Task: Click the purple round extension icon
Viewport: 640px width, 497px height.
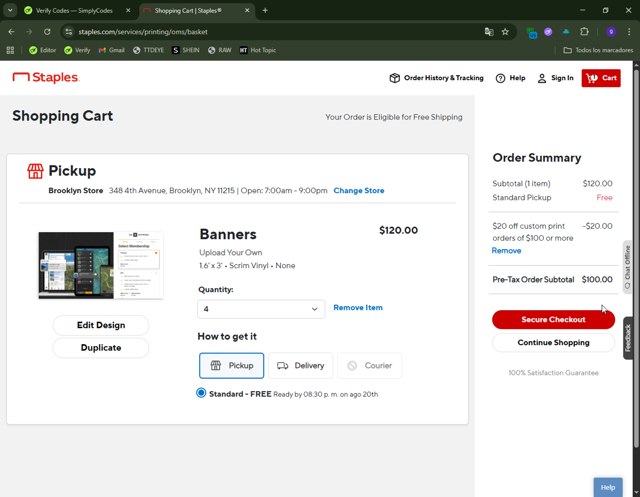Action: tap(548, 32)
